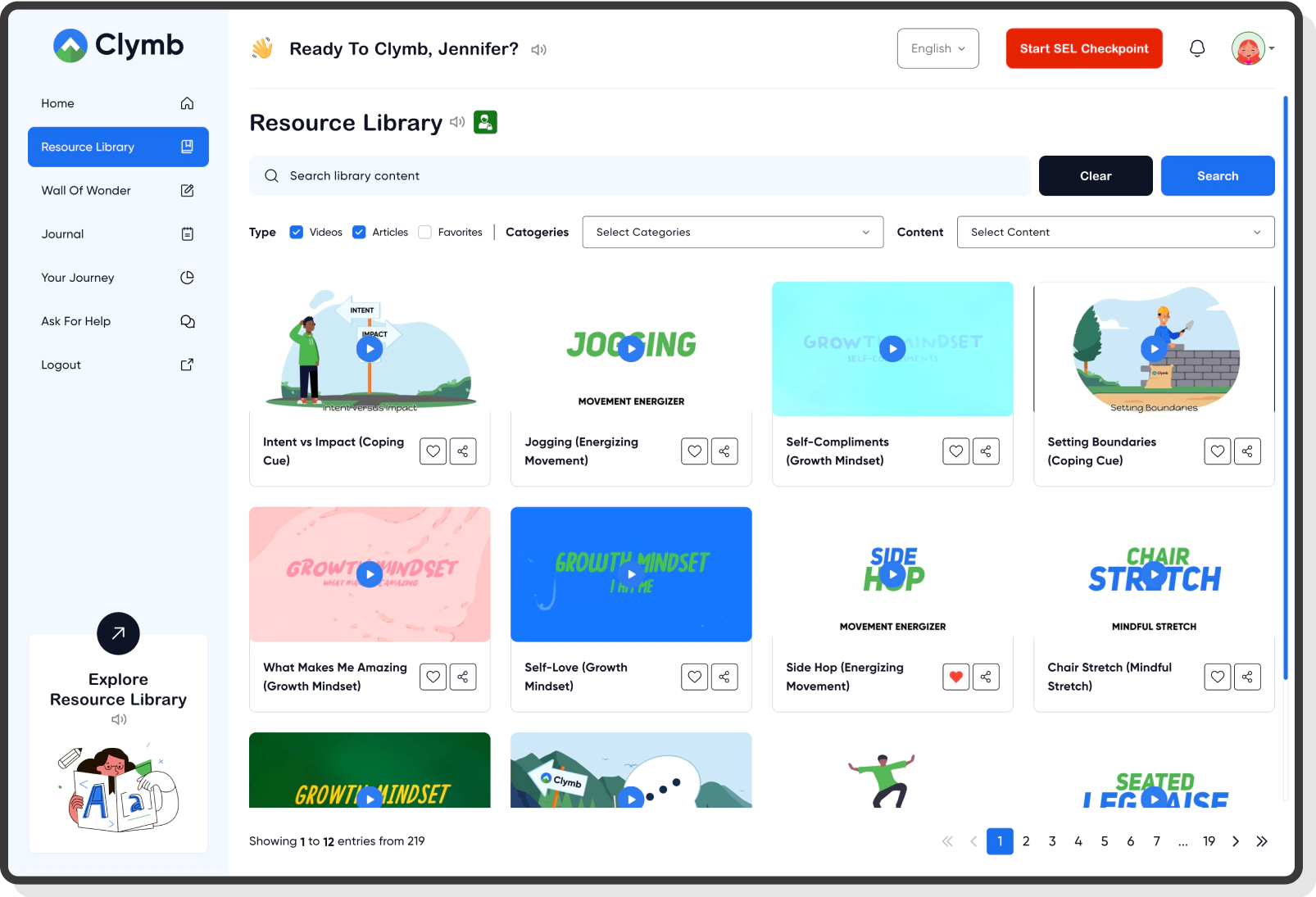Click the text-to-speech icon next to Resource Library
The width and height of the screenshot is (1316, 897).
point(458,123)
